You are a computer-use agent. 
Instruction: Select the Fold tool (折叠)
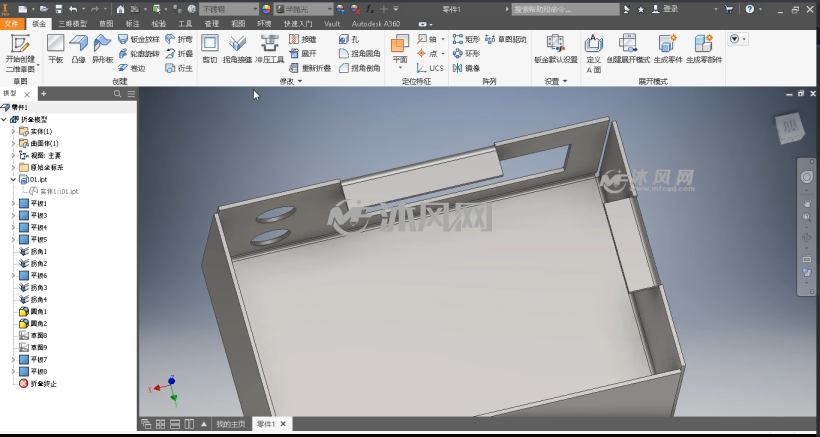pyautogui.click(x=179, y=53)
